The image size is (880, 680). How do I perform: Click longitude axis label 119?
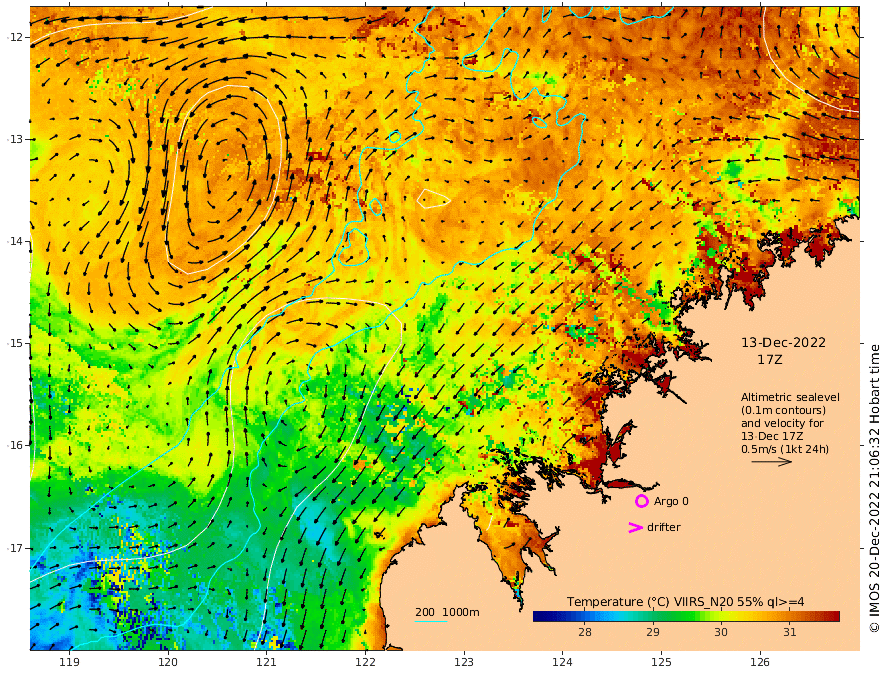(69, 662)
